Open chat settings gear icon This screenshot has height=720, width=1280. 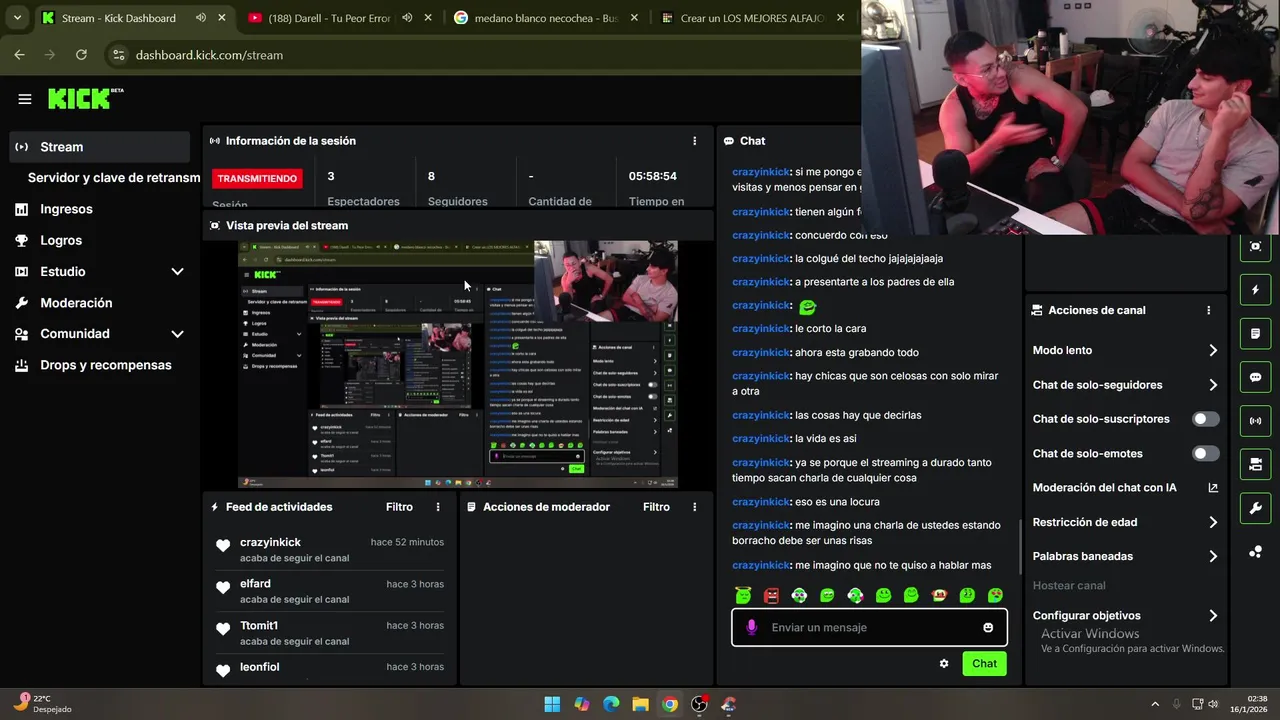[944, 663]
